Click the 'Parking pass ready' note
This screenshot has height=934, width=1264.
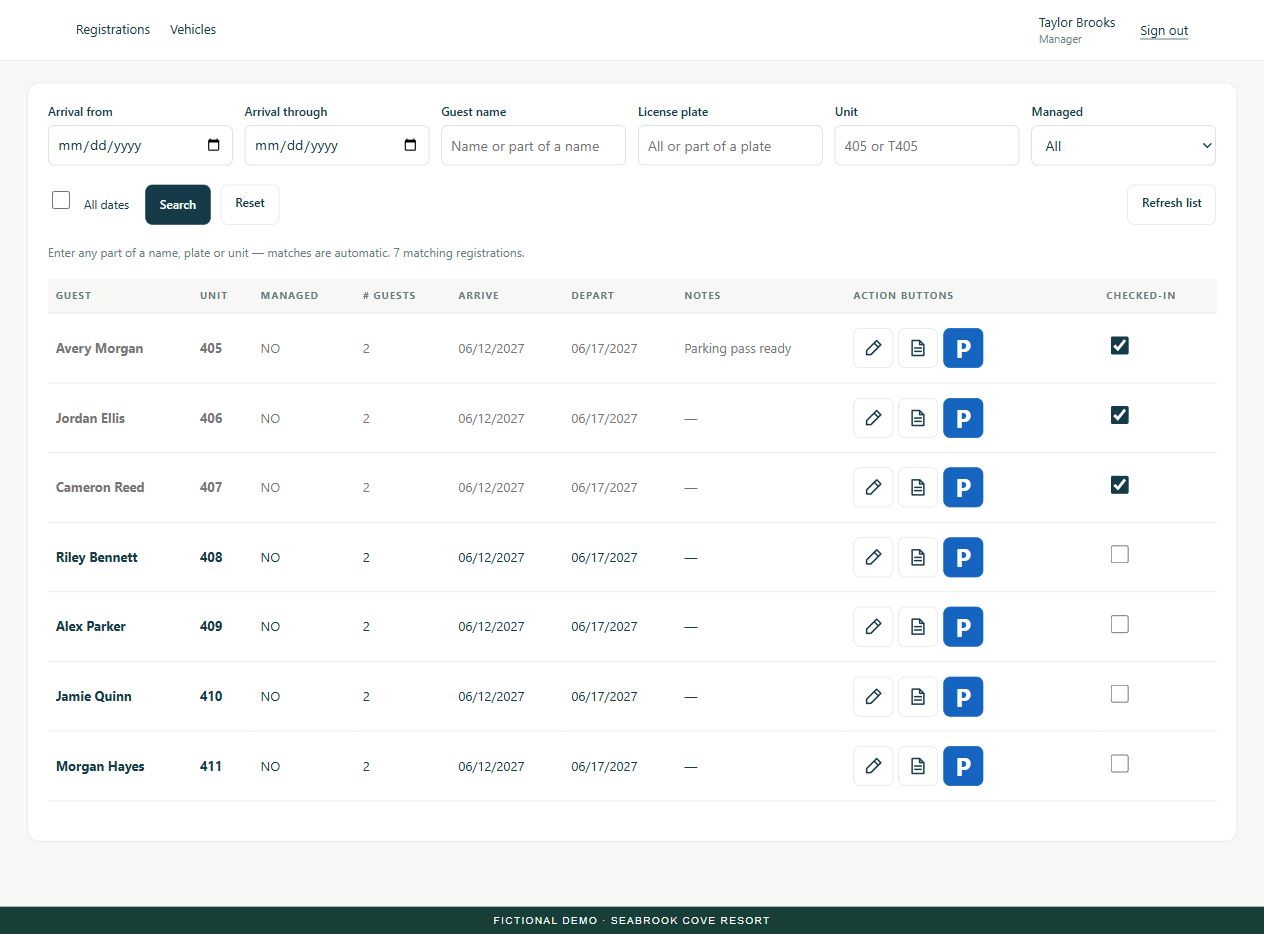(738, 349)
